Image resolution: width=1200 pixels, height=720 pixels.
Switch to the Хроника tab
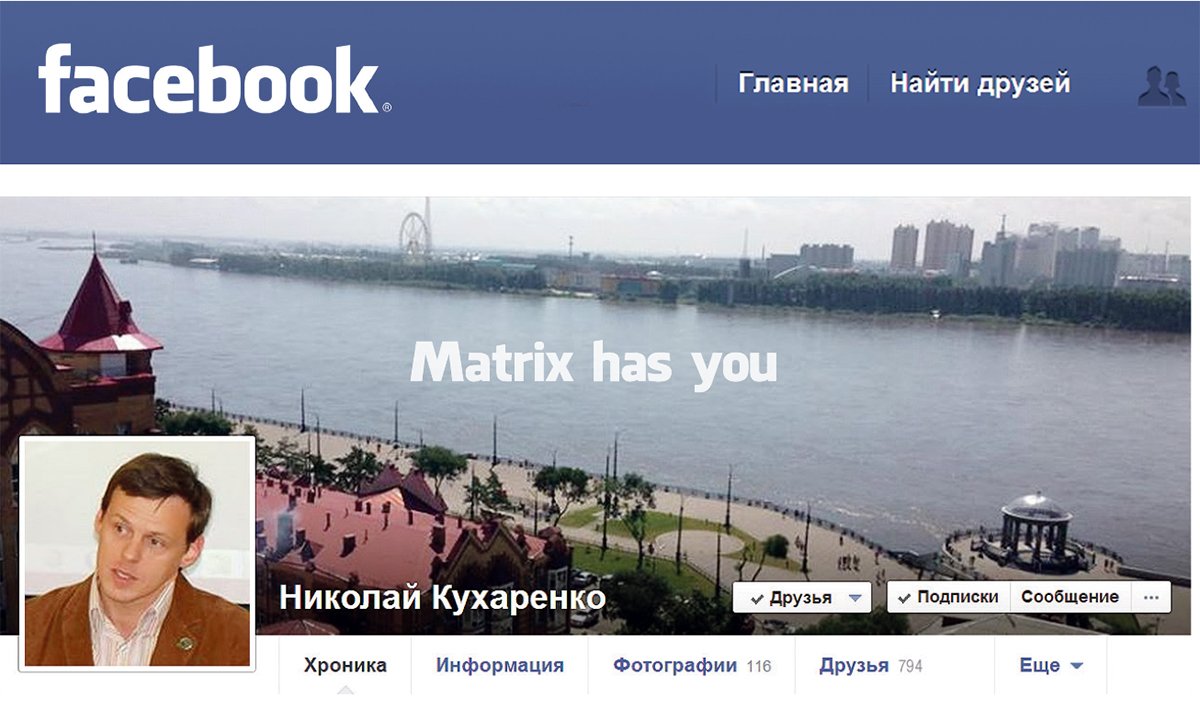point(345,665)
